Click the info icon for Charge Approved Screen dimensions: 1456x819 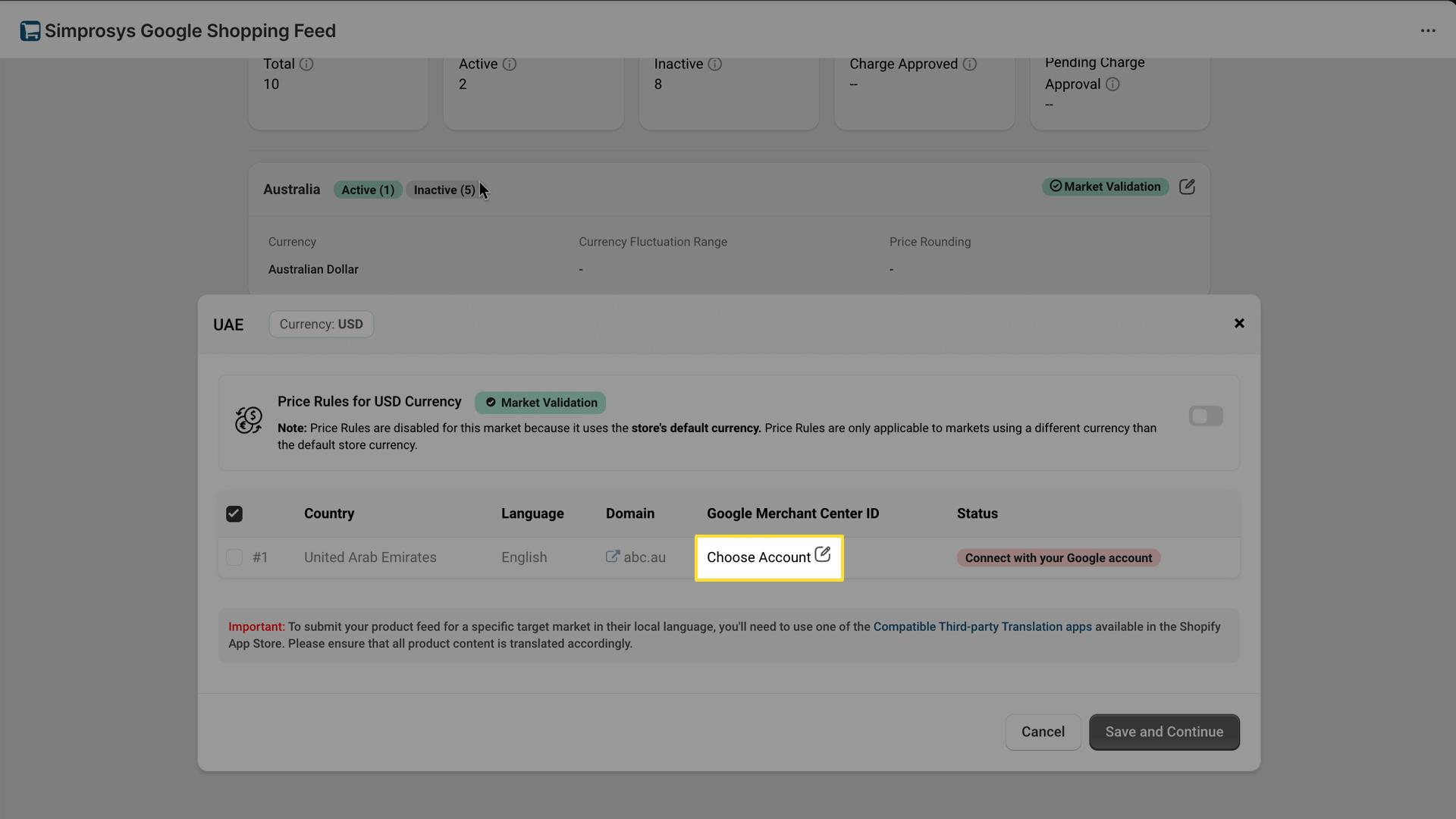pyautogui.click(x=971, y=64)
